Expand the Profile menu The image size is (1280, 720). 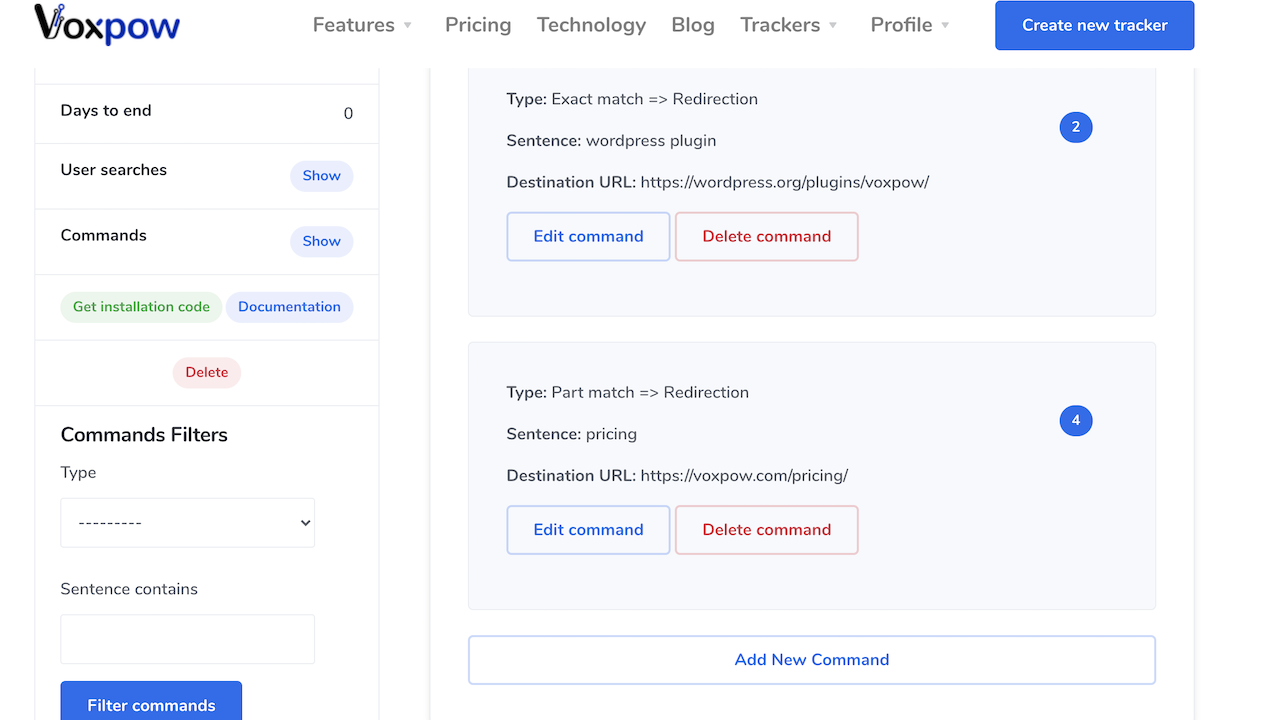(x=910, y=25)
